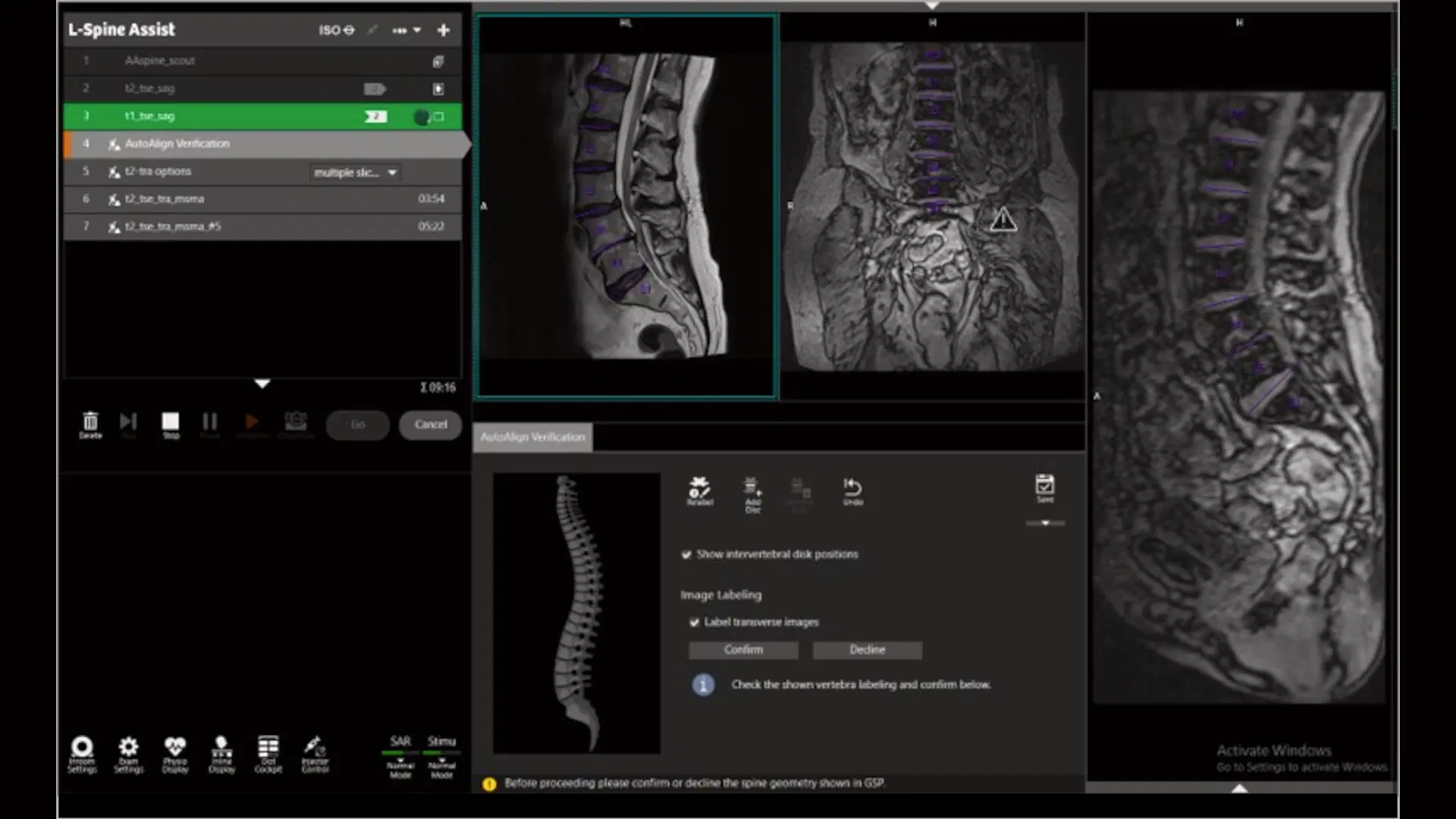Undo the last vertebra labeling change
The height and width of the screenshot is (819, 1456).
point(852,489)
